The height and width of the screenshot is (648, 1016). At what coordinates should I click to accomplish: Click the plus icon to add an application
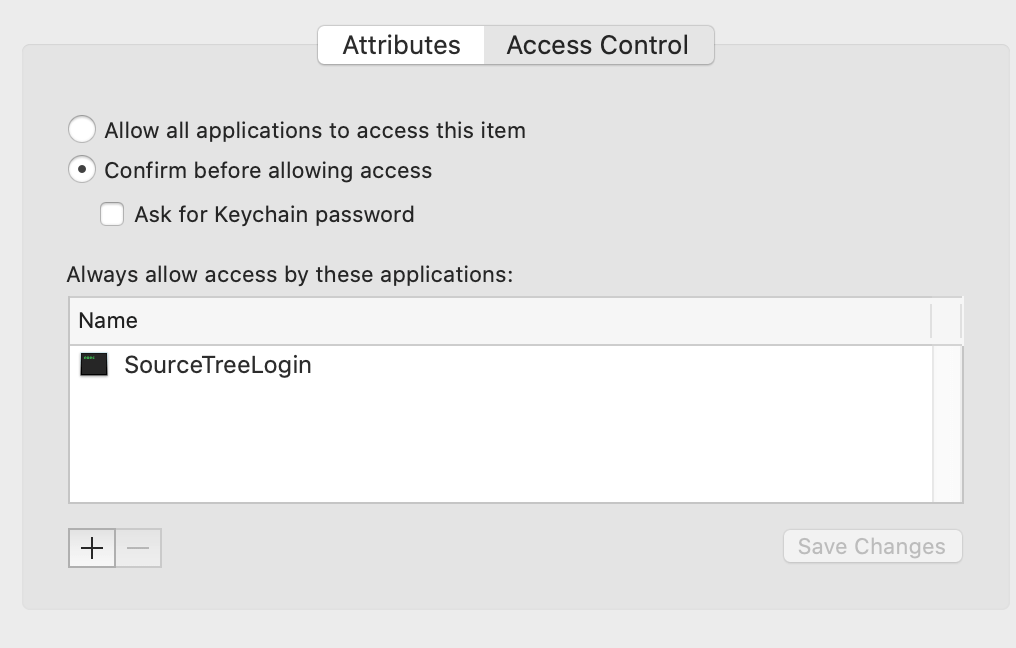point(91,547)
